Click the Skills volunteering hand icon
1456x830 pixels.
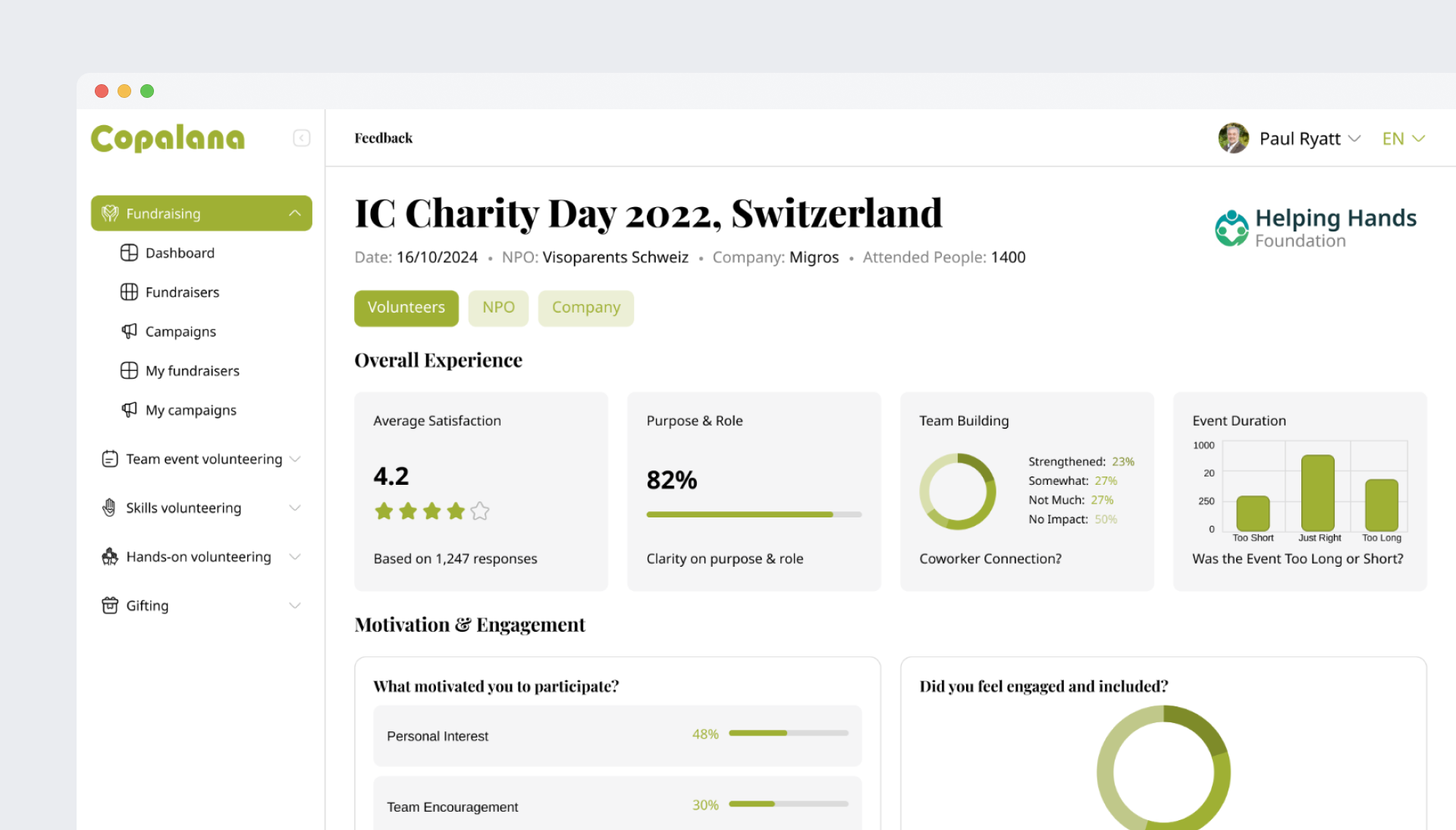[110, 508]
